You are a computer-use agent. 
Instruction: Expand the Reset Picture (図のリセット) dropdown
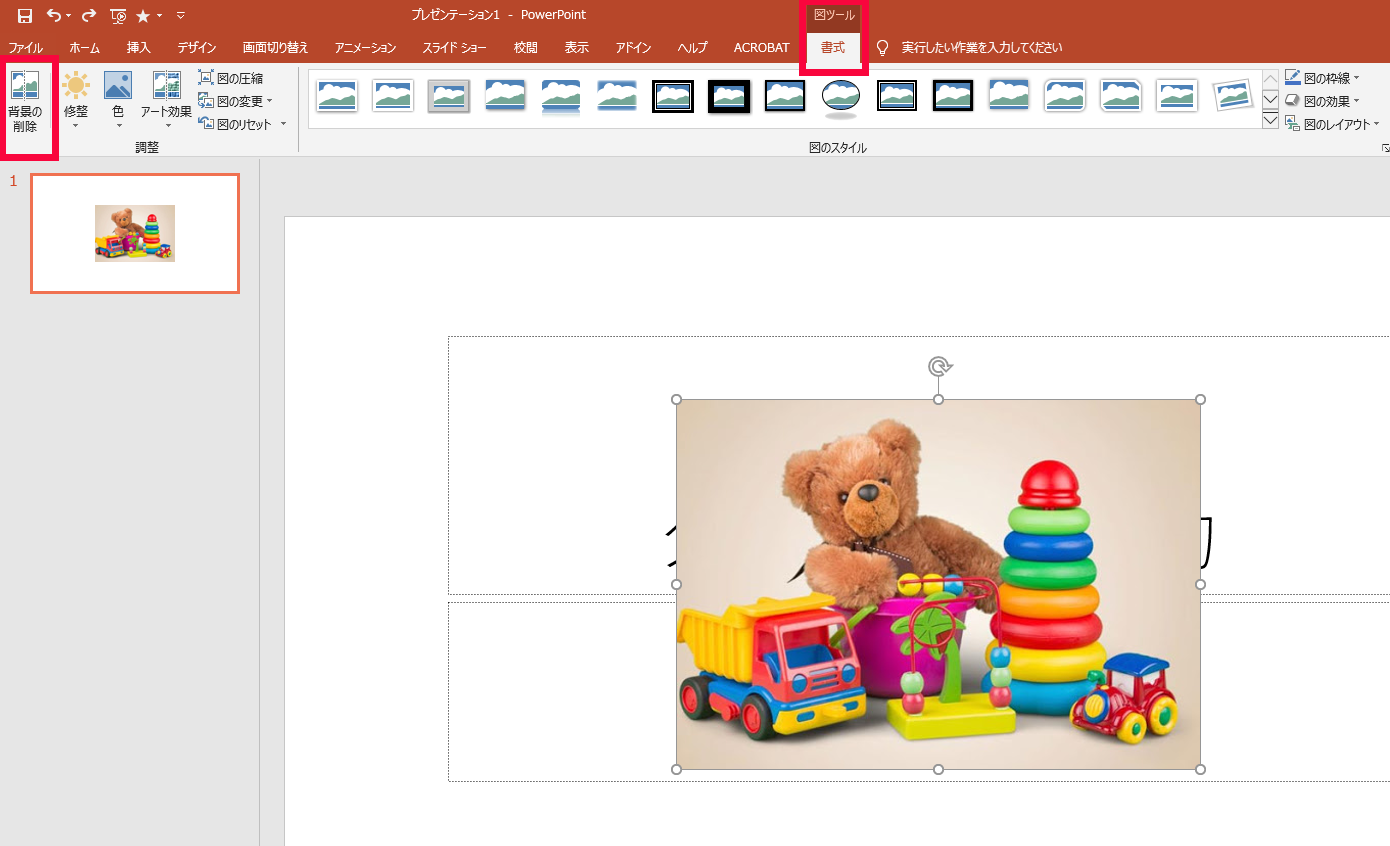(x=283, y=124)
